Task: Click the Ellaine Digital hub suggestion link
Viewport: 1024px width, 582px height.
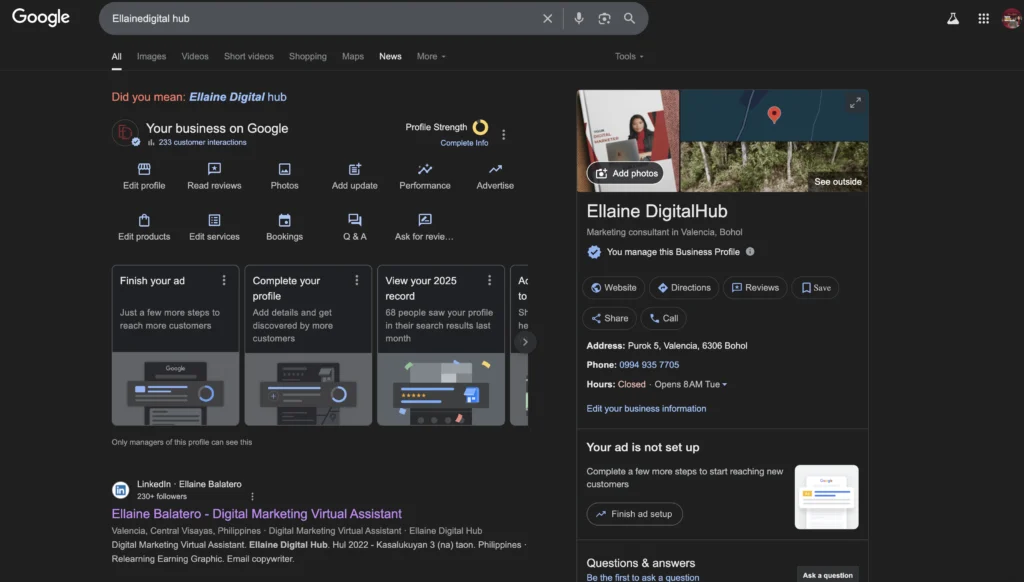Action: click(238, 97)
